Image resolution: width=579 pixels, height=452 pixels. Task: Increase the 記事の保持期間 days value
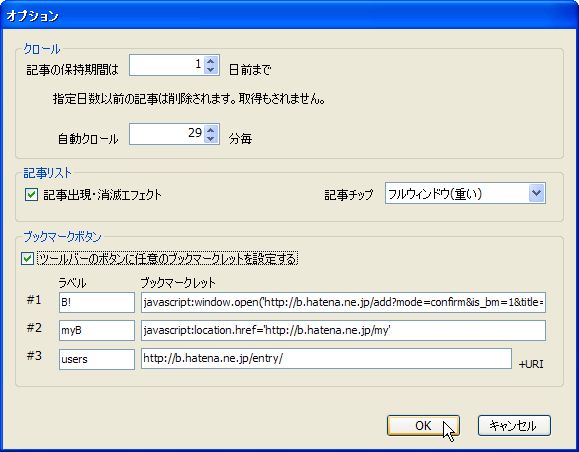click(x=211, y=61)
